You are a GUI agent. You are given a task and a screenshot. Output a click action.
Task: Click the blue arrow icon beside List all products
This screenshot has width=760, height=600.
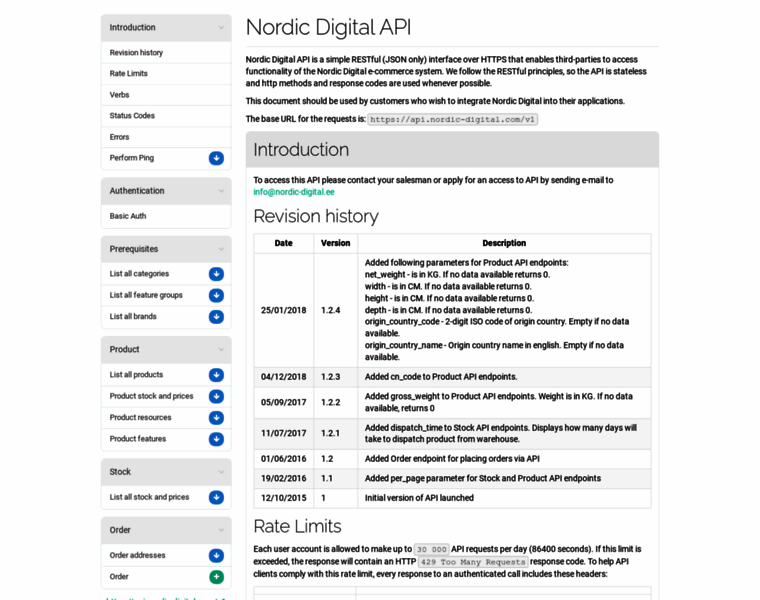pos(216,375)
